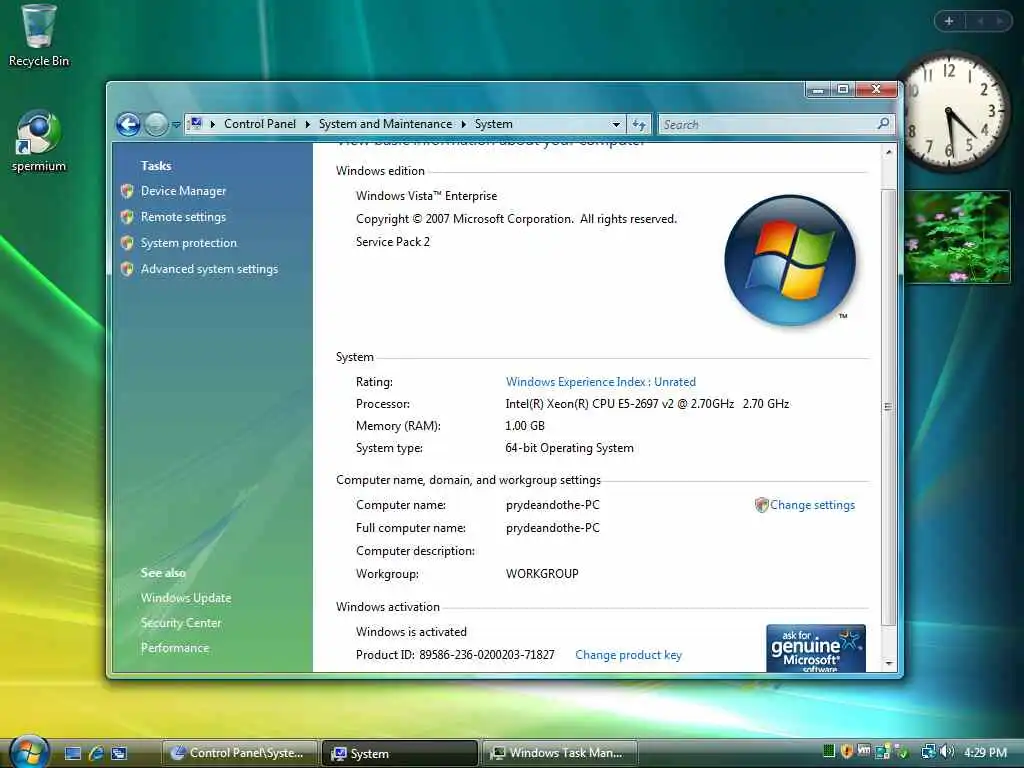Open the Start menu orb
The width and height of the screenshot is (1024, 768).
point(29,751)
